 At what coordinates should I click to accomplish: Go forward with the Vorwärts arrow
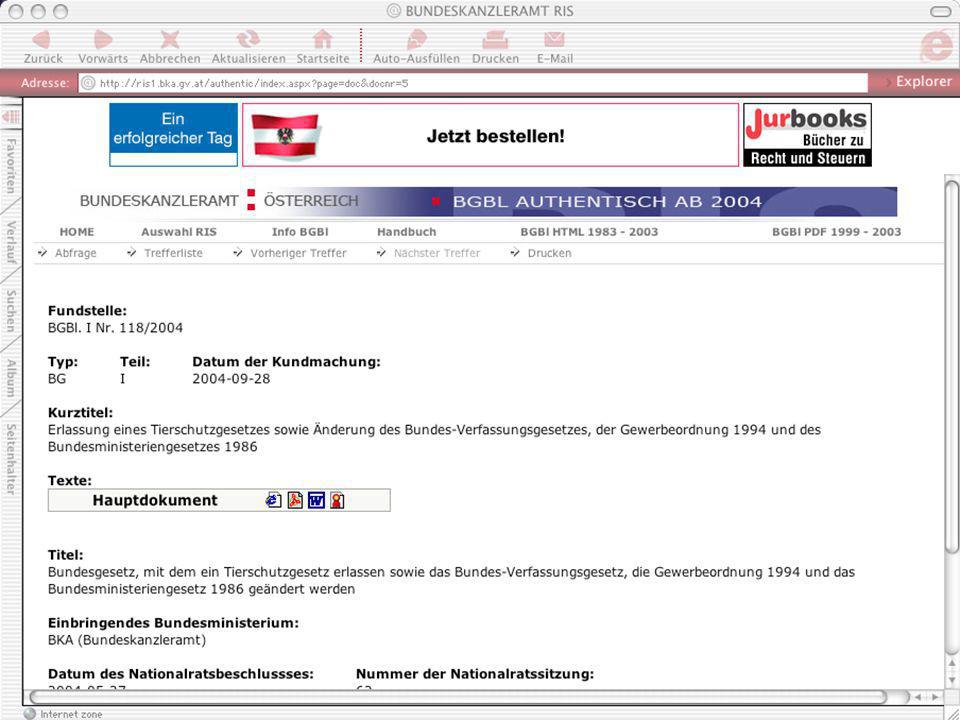click(103, 40)
